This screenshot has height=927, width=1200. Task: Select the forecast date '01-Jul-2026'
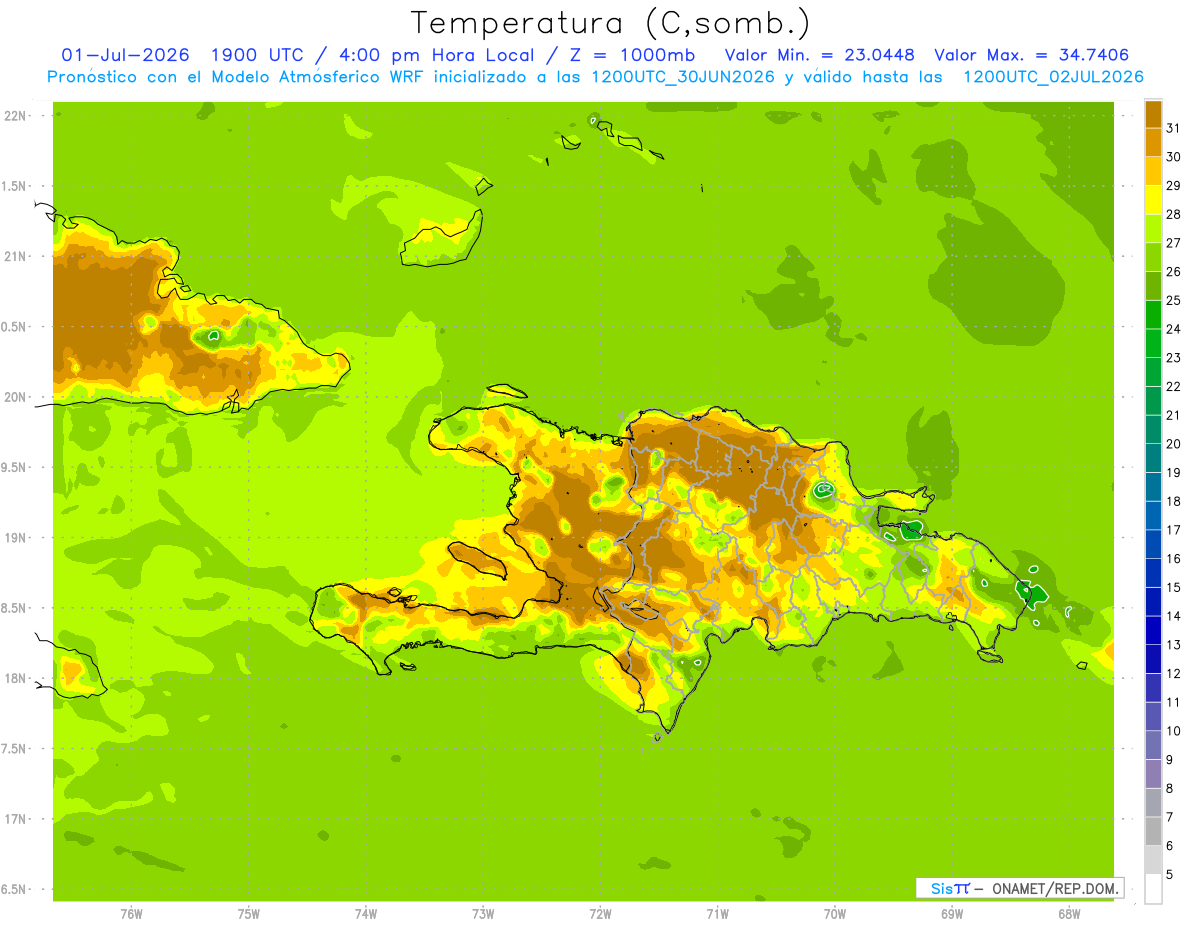point(126,55)
